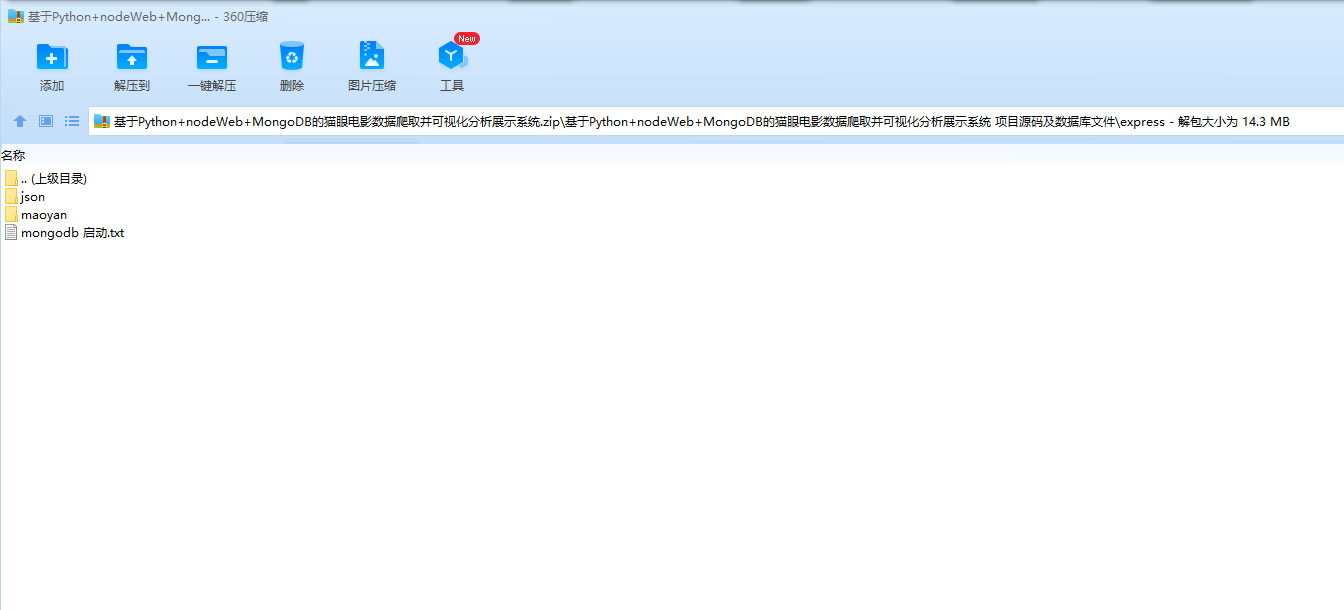The height and width of the screenshot is (610, 1344).
Task: Click the parent directory folder icon
Action: point(11,178)
